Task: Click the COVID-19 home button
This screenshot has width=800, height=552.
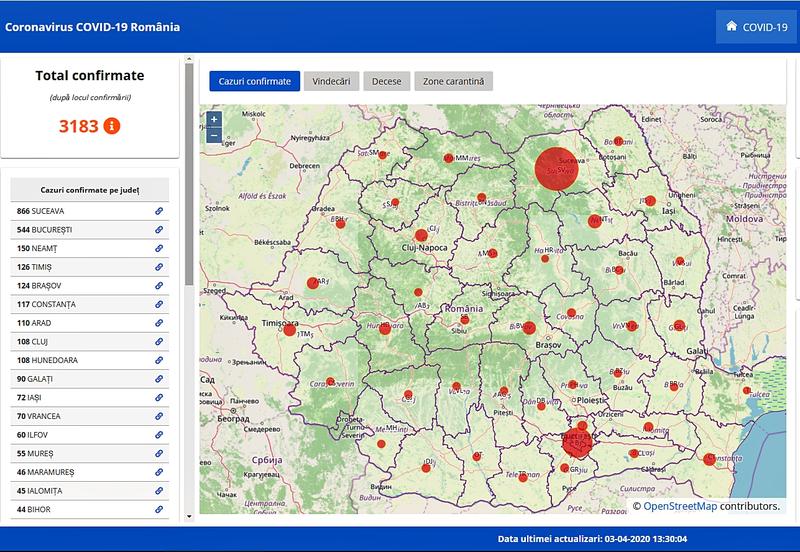Action: pos(756,27)
